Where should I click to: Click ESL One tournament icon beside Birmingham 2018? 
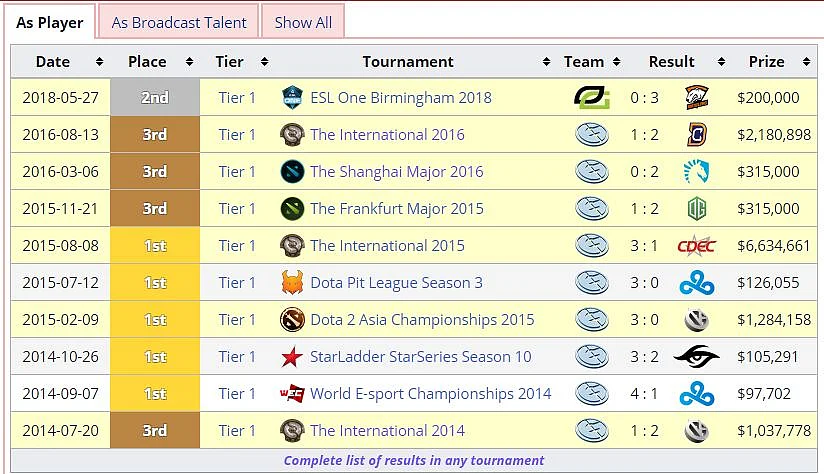click(292, 98)
